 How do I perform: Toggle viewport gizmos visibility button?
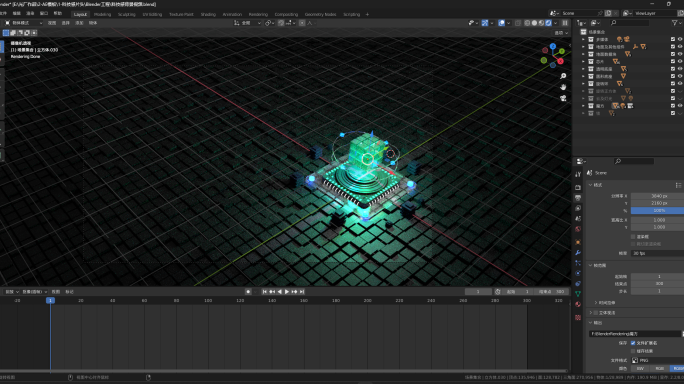(x=485, y=23)
